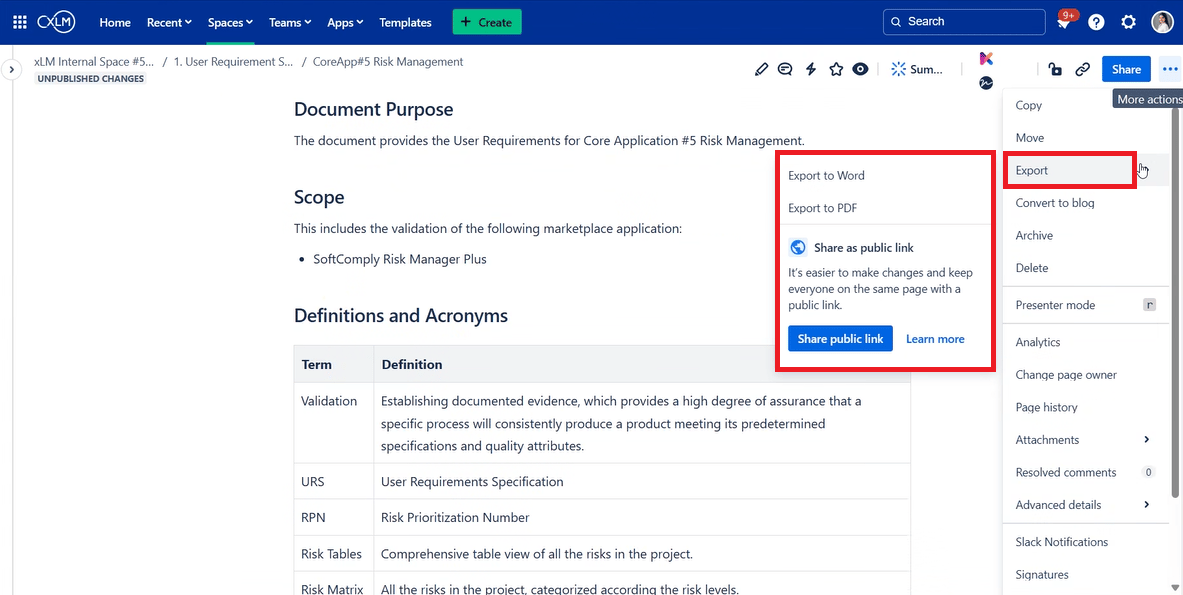Choose Convert to blog option
1183x595 pixels.
(x=1055, y=203)
